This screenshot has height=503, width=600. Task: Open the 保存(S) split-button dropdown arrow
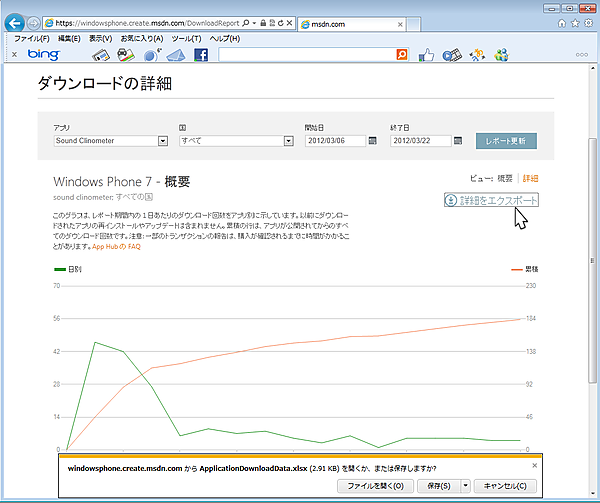465,486
